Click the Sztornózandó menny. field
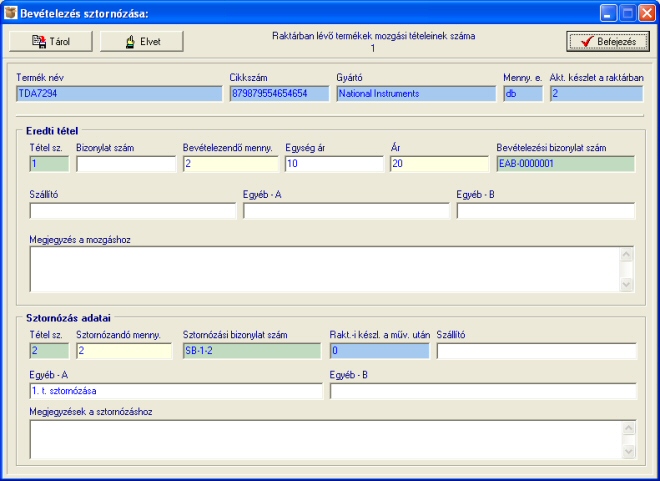Image resolution: width=660 pixels, height=481 pixels. pos(124,351)
